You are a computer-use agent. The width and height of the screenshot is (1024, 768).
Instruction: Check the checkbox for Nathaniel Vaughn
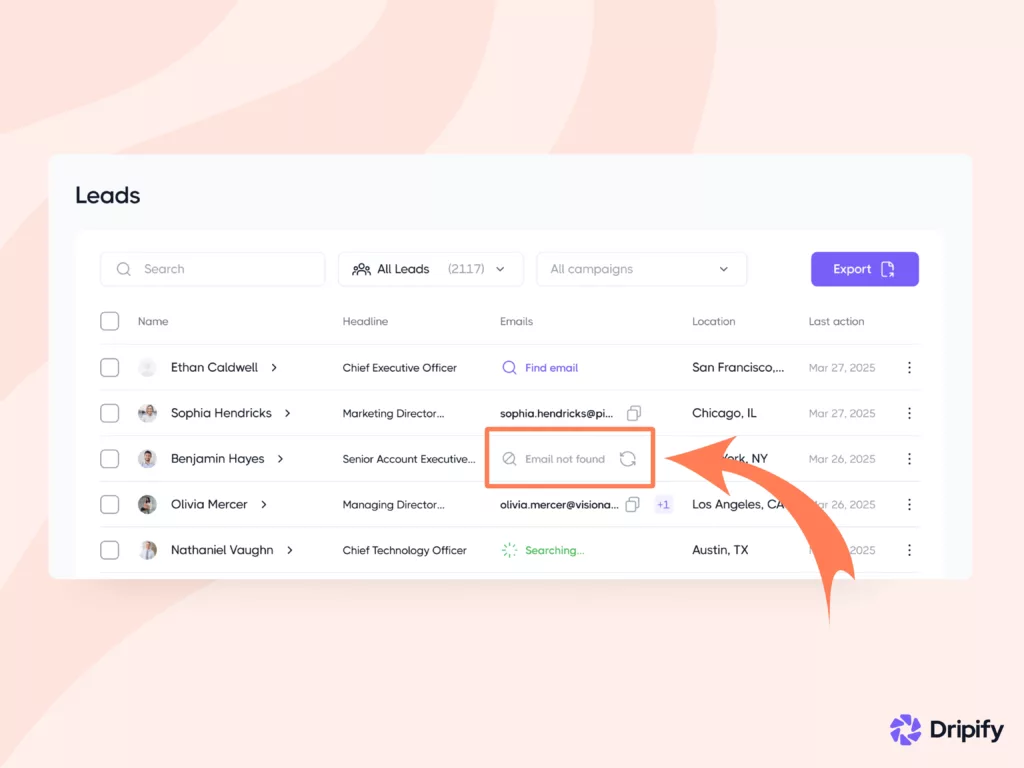(109, 550)
